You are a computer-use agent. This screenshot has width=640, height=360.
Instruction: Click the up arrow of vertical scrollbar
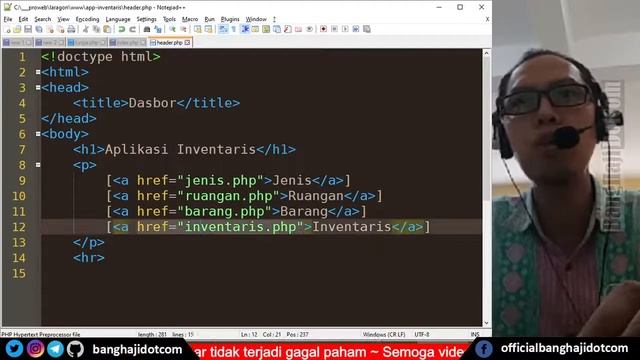click(x=487, y=53)
